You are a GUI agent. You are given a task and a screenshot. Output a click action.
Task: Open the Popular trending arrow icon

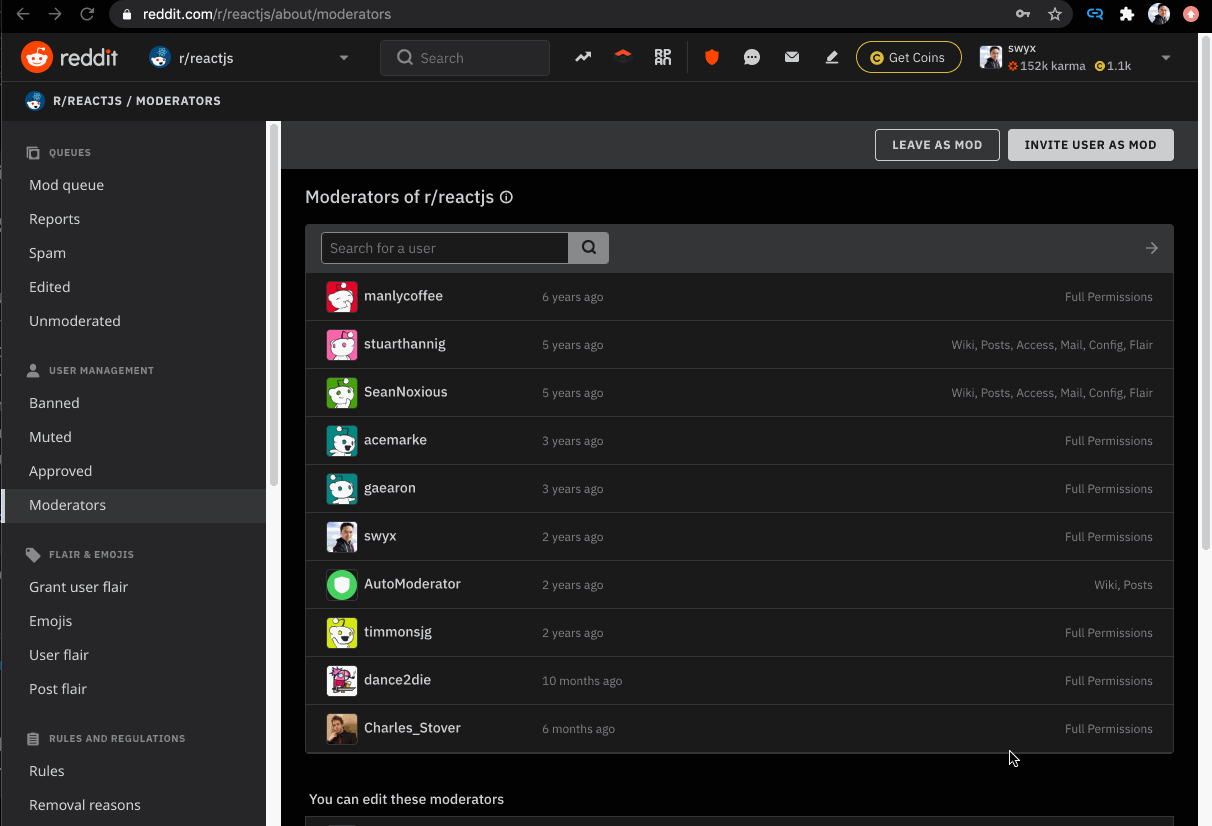pyautogui.click(x=583, y=58)
